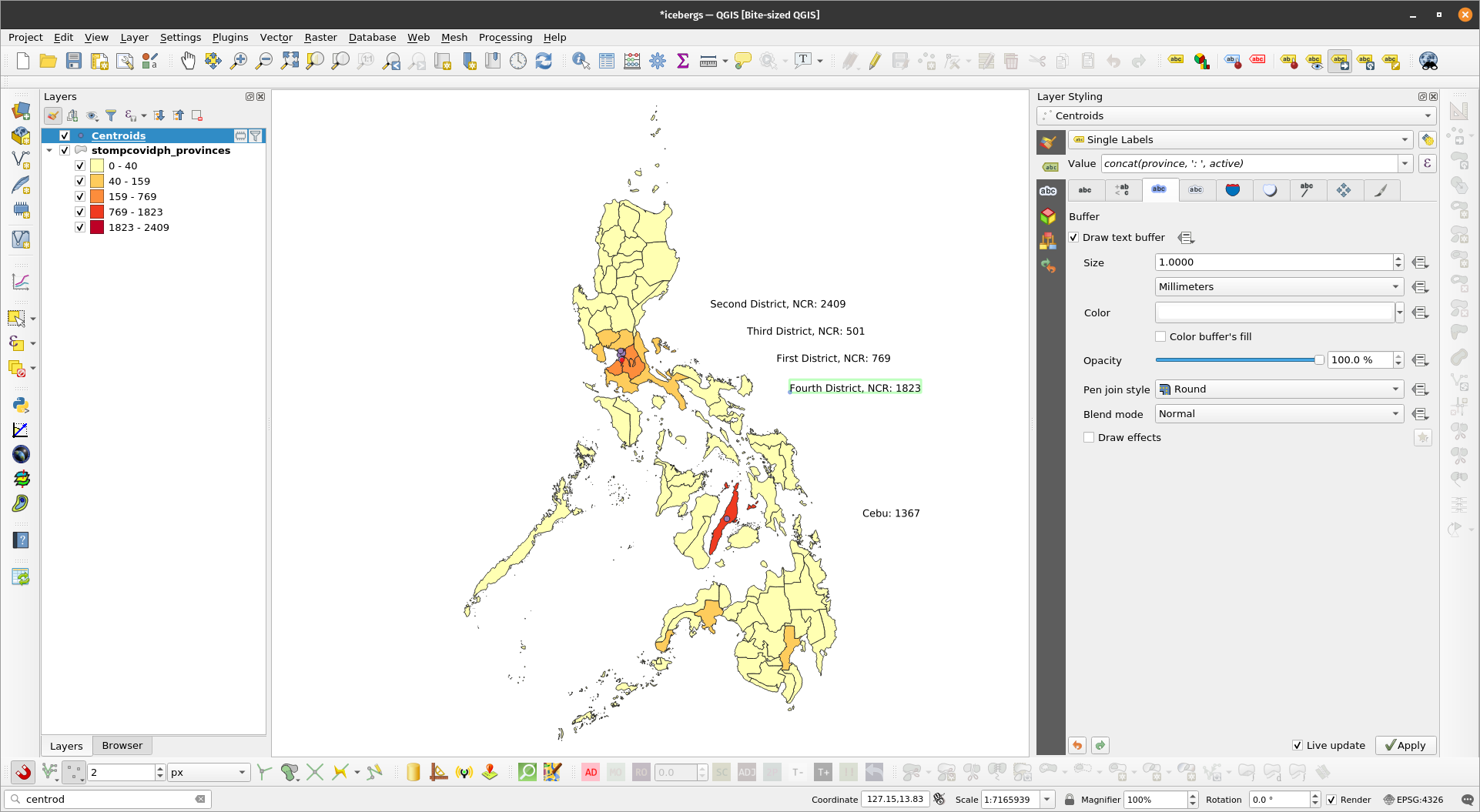This screenshot has height=812, width=1480.
Task: Click the Apply button
Action: (x=1405, y=745)
